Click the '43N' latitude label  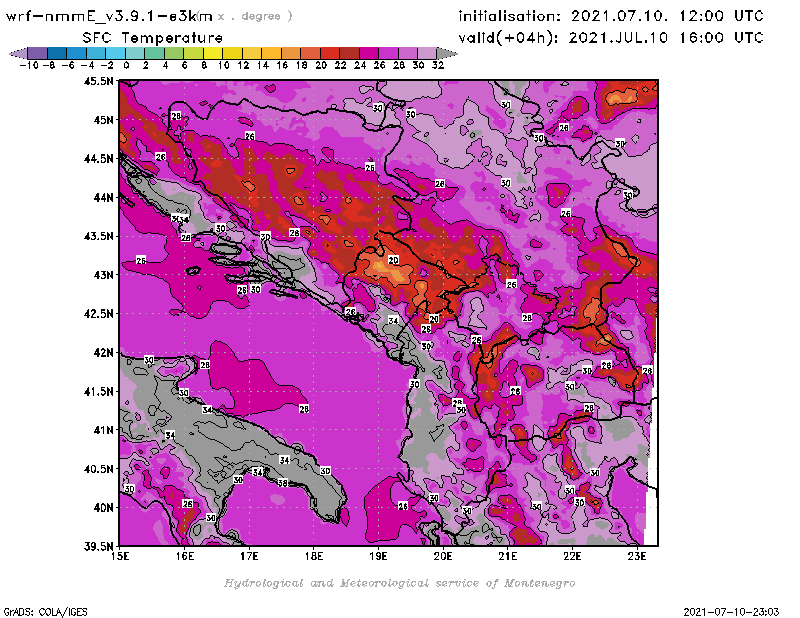[x=104, y=275]
